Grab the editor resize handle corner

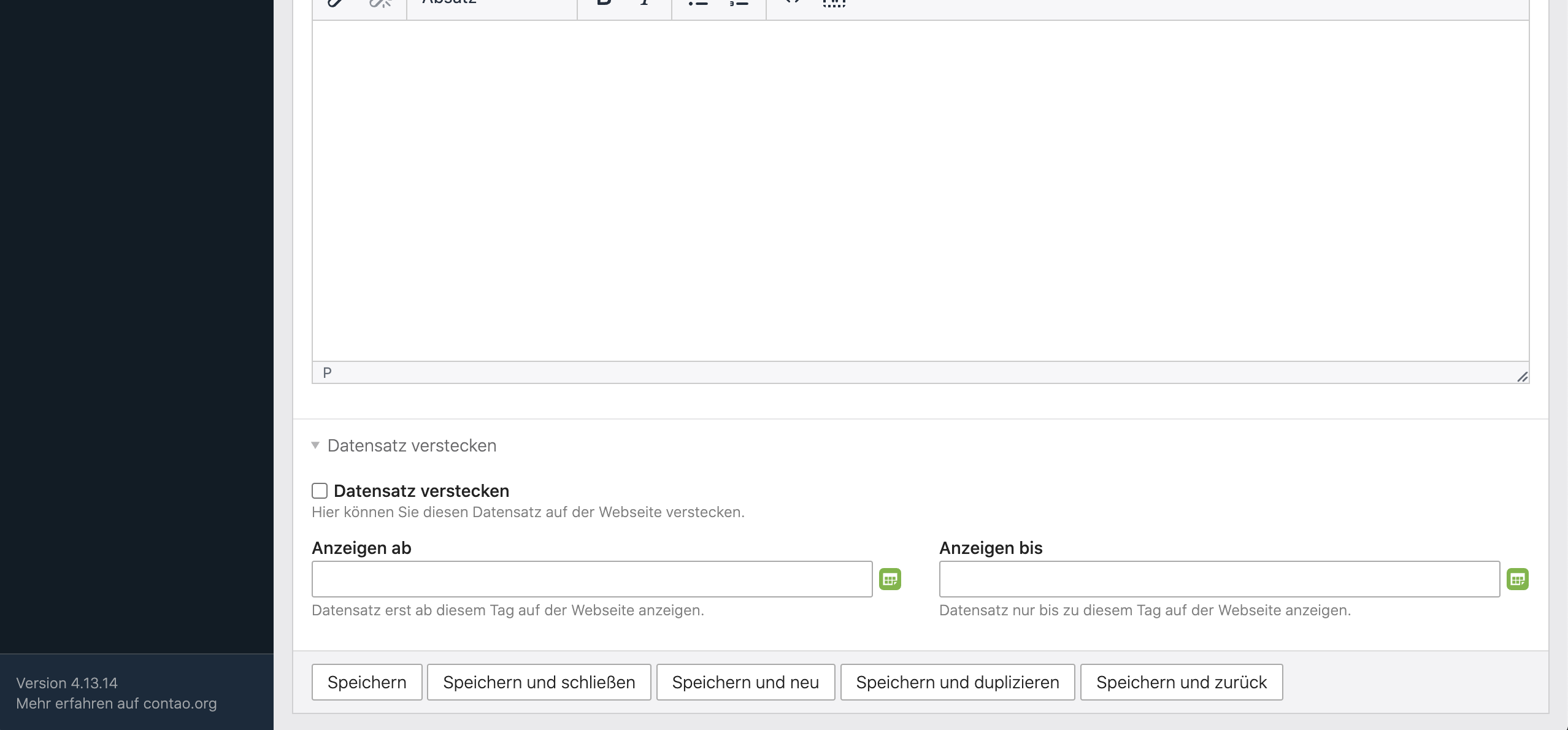click(x=1522, y=377)
